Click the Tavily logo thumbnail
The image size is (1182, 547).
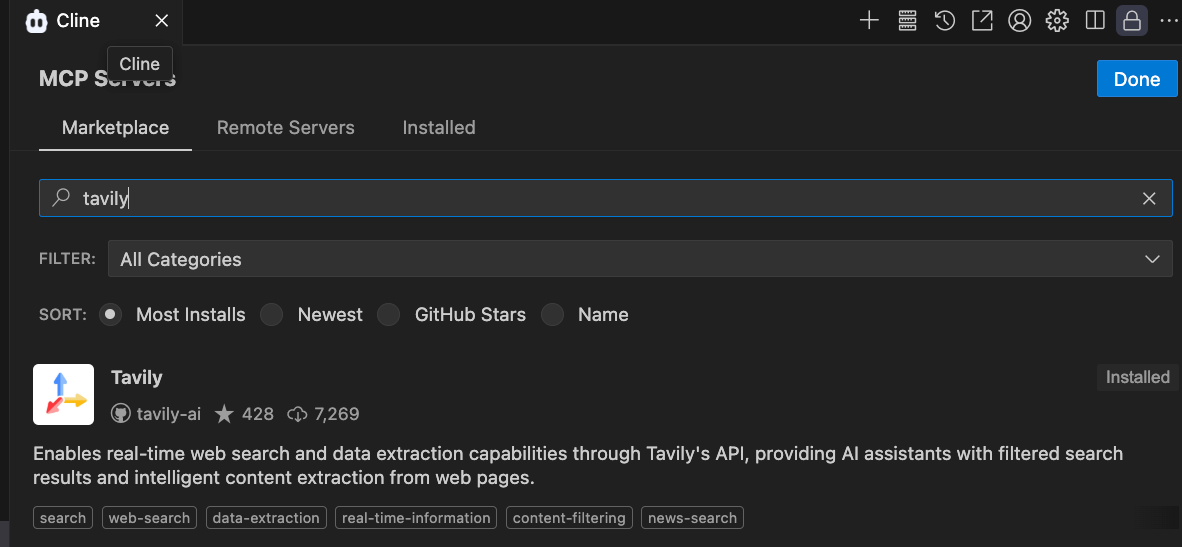(63, 394)
